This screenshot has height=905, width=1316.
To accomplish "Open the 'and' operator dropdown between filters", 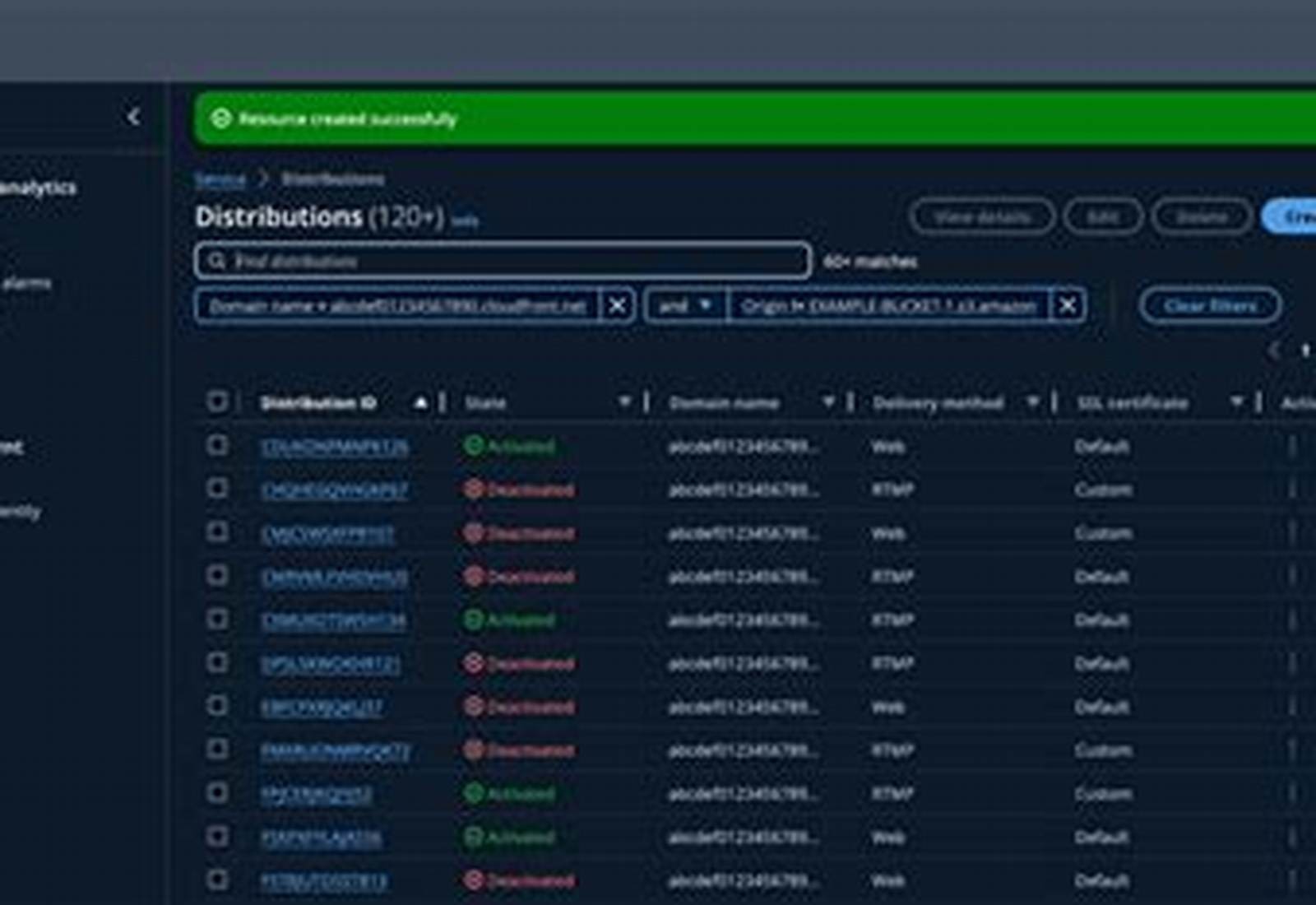I will point(685,306).
